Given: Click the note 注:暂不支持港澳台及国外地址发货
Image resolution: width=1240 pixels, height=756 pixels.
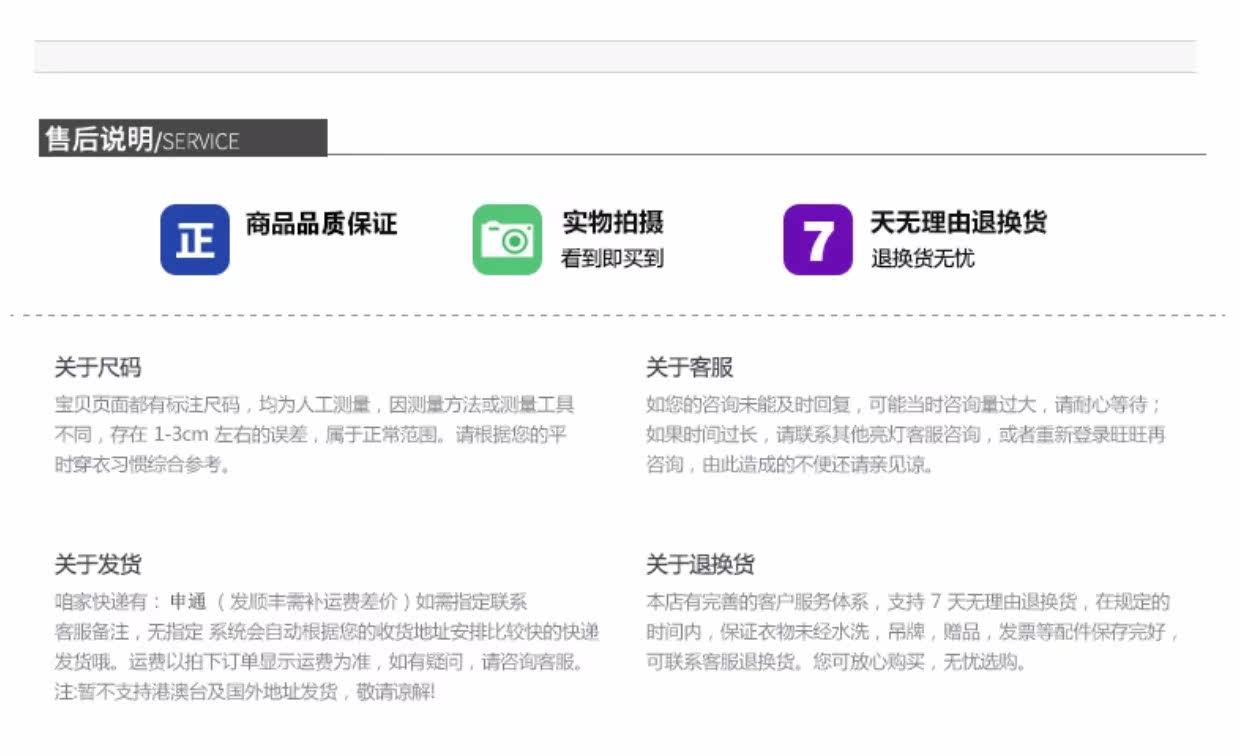Looking at the screenshot, I should pos(245,692).
